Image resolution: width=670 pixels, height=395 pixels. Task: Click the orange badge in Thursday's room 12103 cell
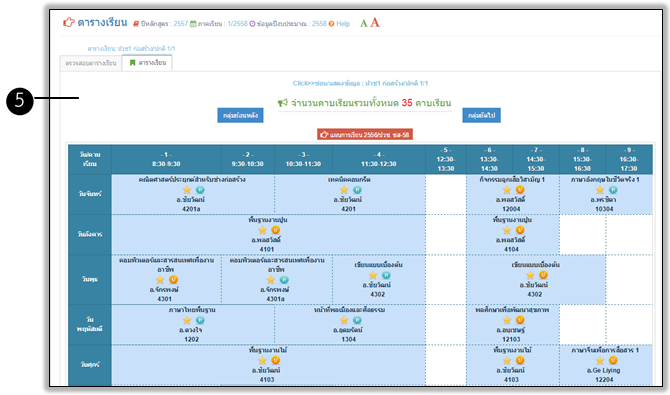[520, 320]
